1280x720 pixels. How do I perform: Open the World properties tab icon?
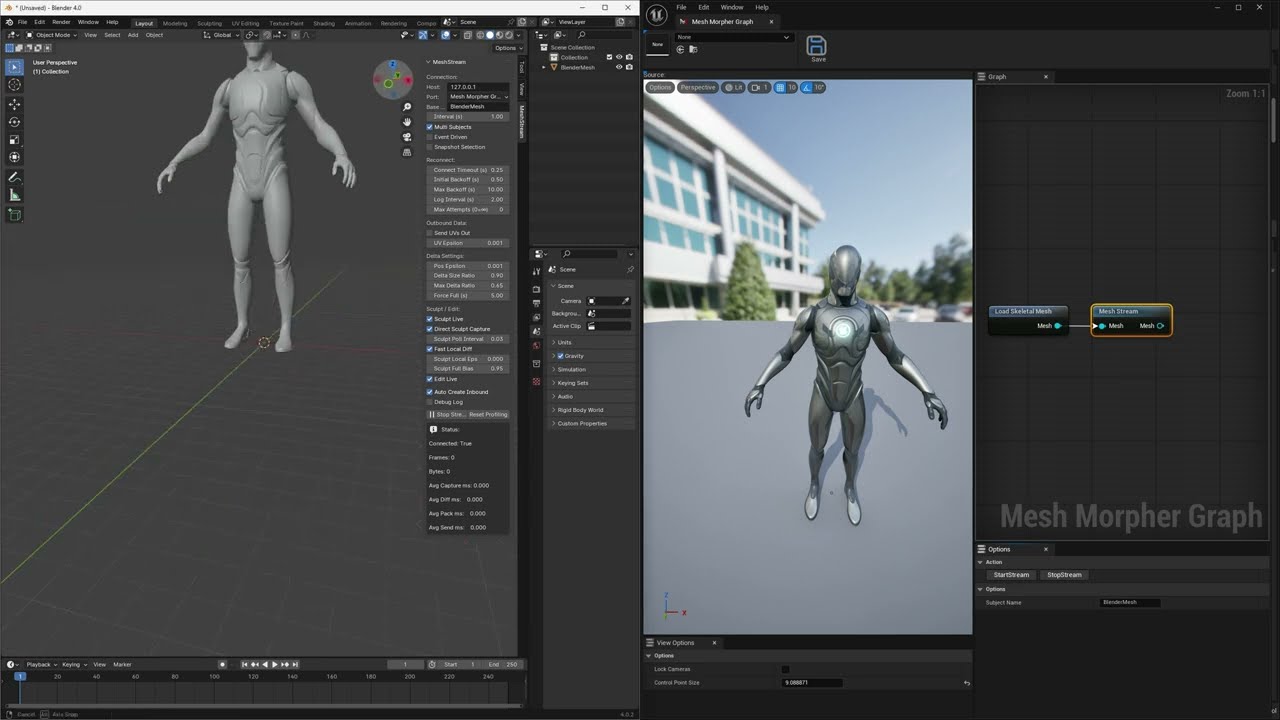pos(536,345)
